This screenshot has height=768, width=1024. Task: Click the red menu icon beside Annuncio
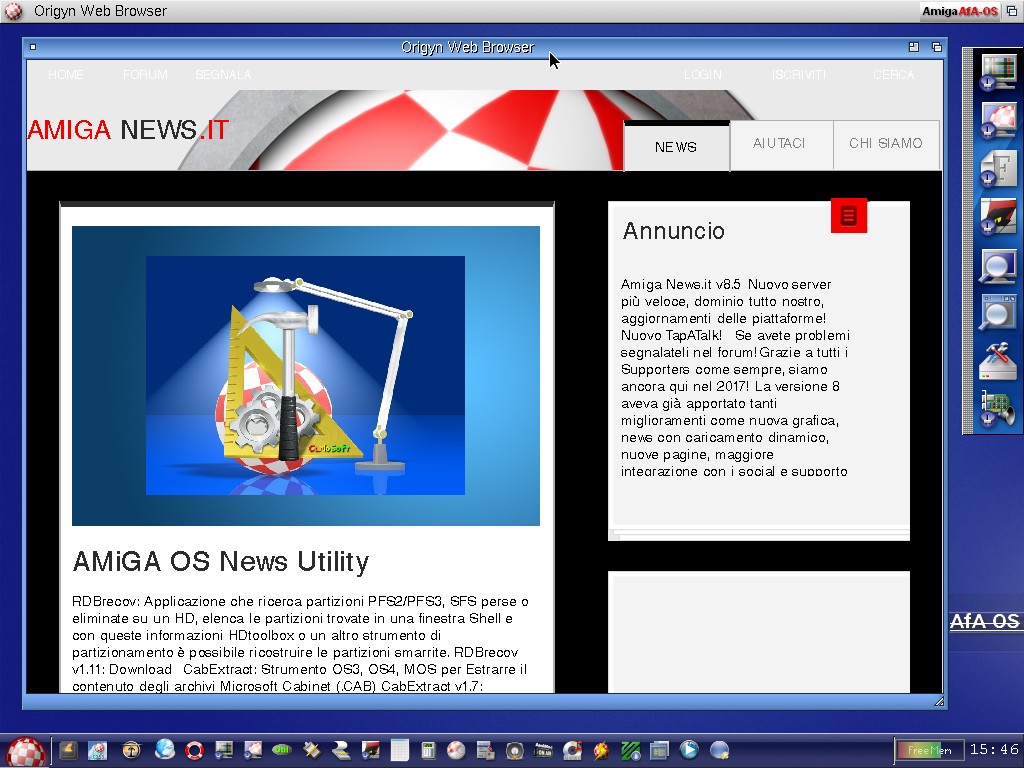click(848, 216)
